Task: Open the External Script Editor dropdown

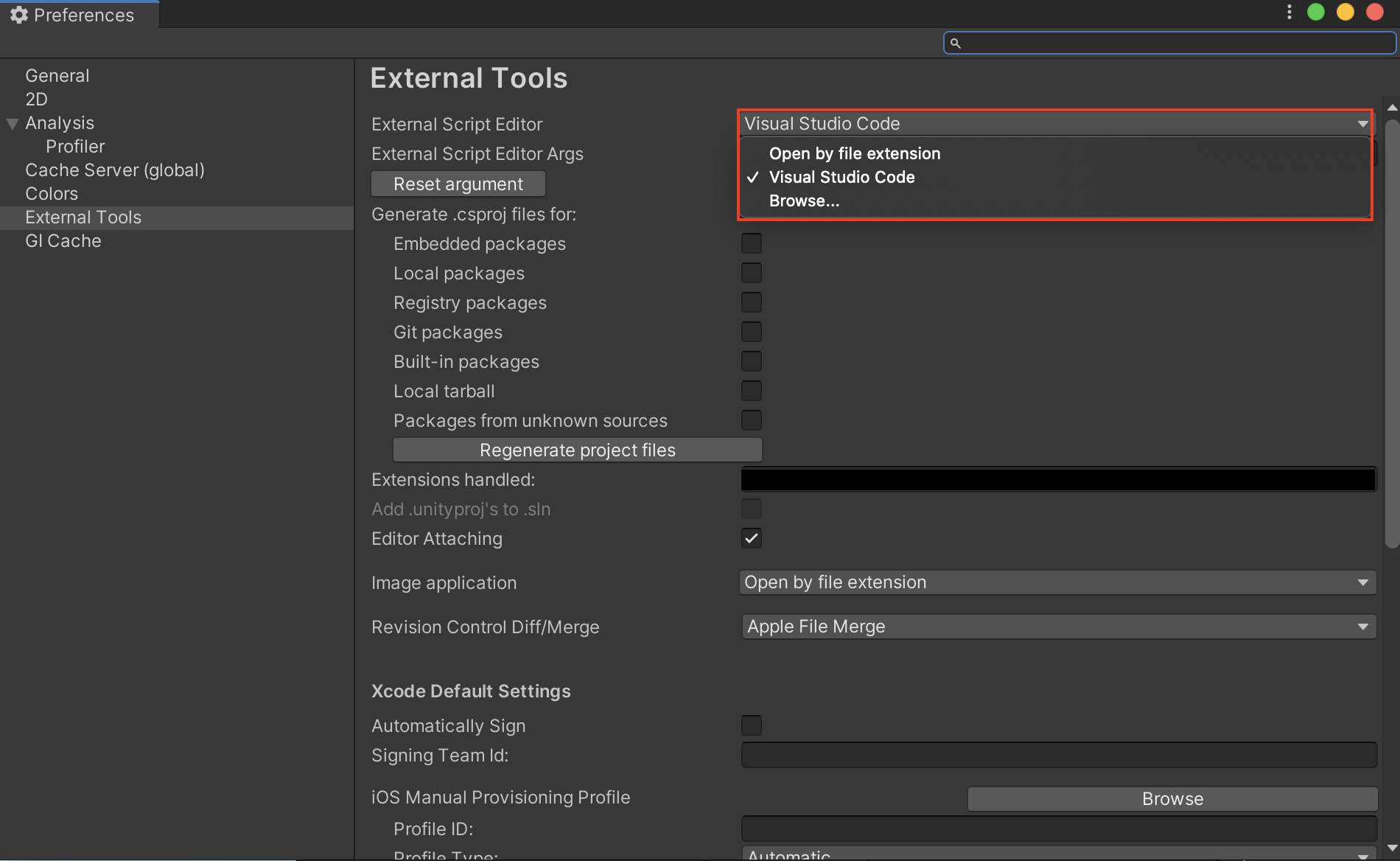Action: pos(1054,123)
